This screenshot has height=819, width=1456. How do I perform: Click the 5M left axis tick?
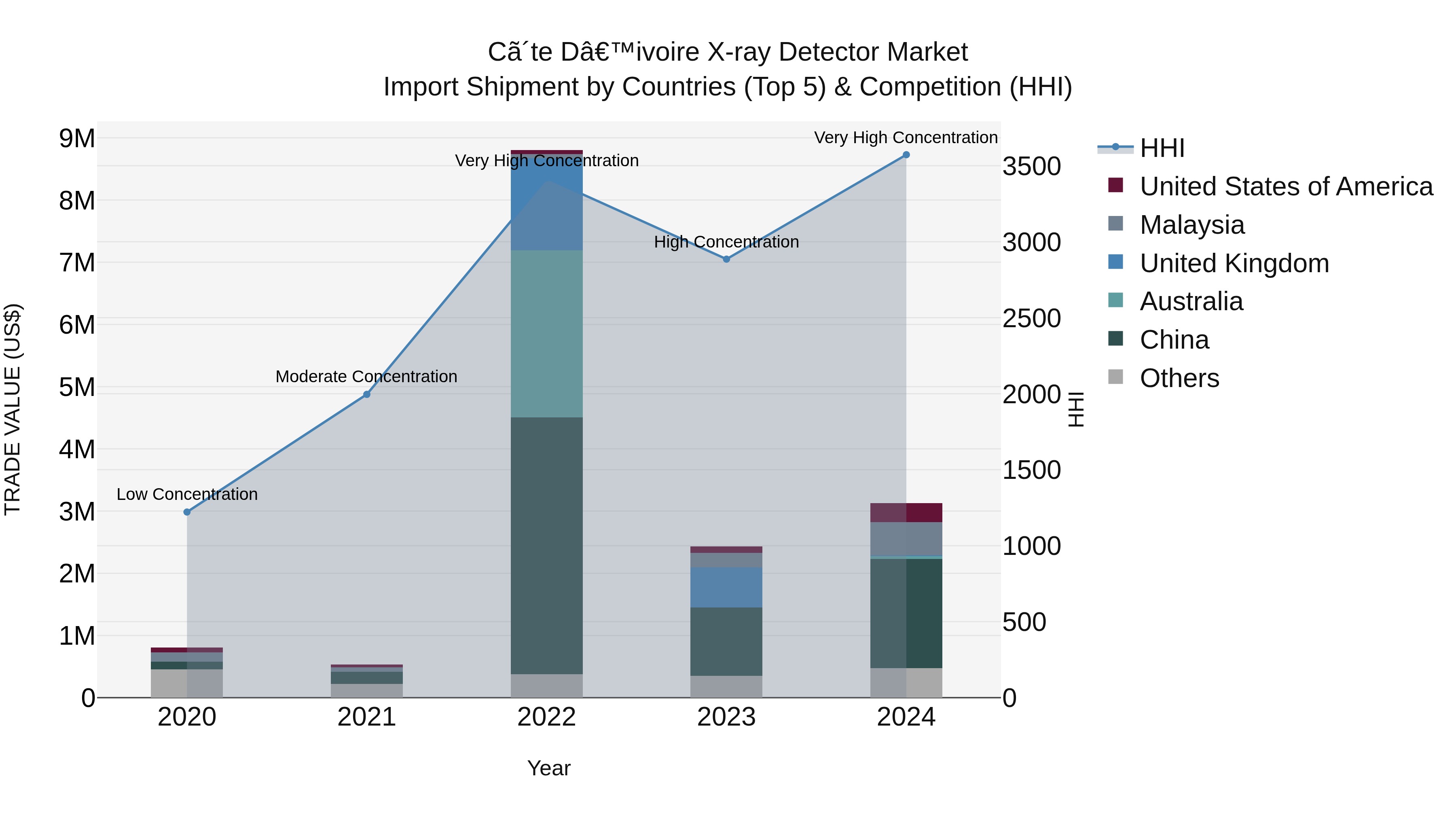(77, 388)
